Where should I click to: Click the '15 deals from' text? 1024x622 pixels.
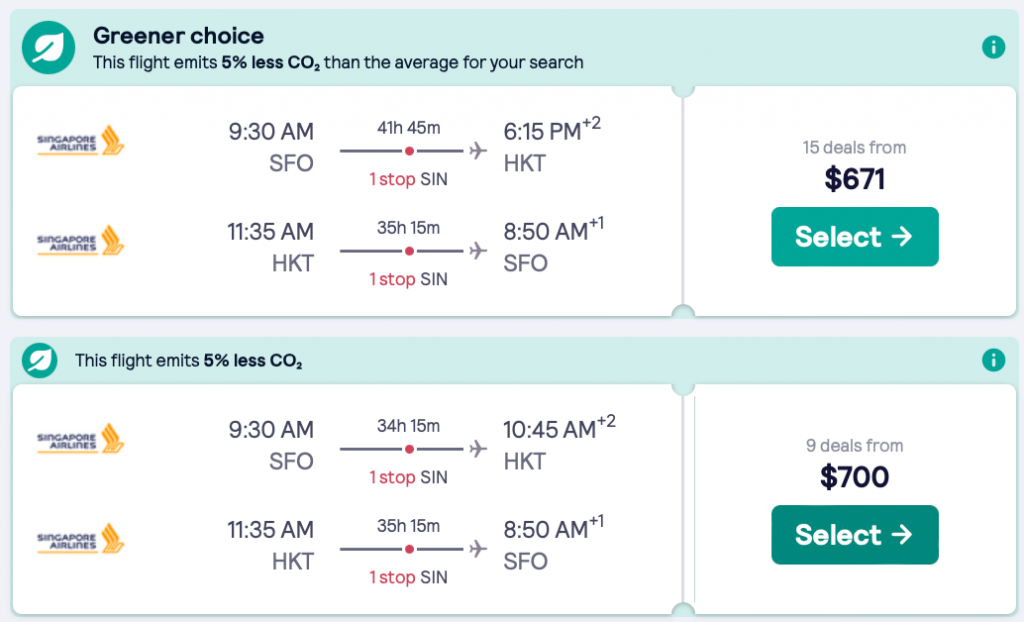[854, 147]
